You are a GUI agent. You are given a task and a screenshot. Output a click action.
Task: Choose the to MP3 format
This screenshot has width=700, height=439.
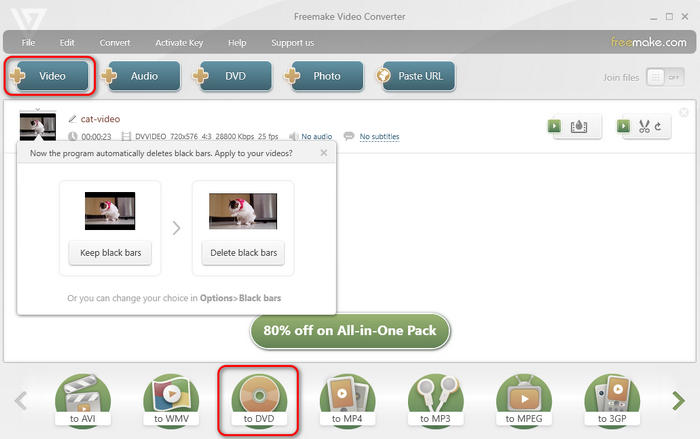(435, 401)
